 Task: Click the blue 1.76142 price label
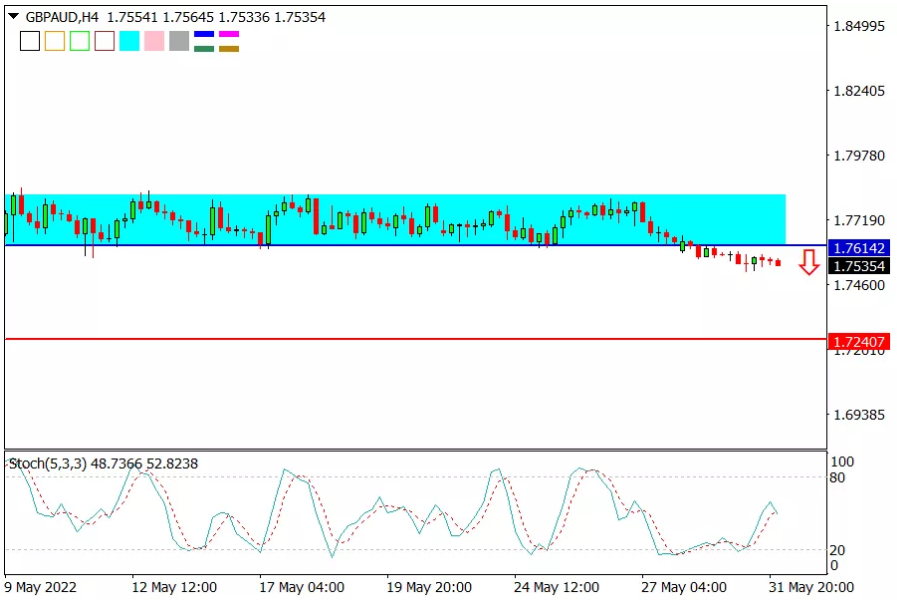coord(859,248)
